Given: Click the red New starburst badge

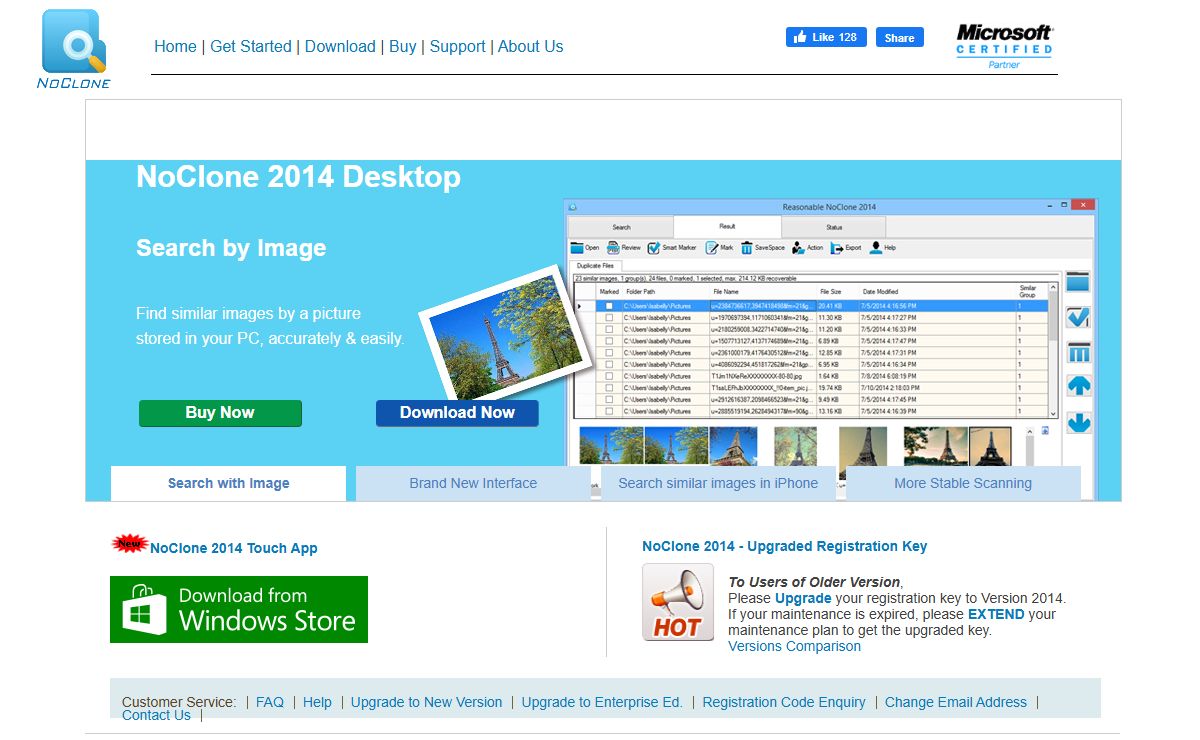Looking at the screenshot, I should pos(130,543).
